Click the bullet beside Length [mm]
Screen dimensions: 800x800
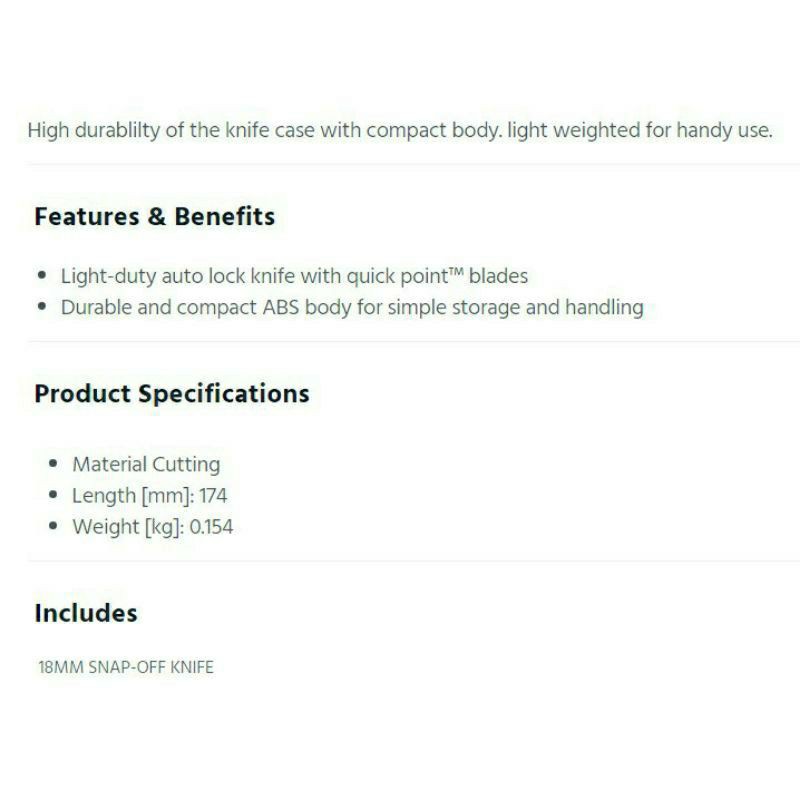53,496
